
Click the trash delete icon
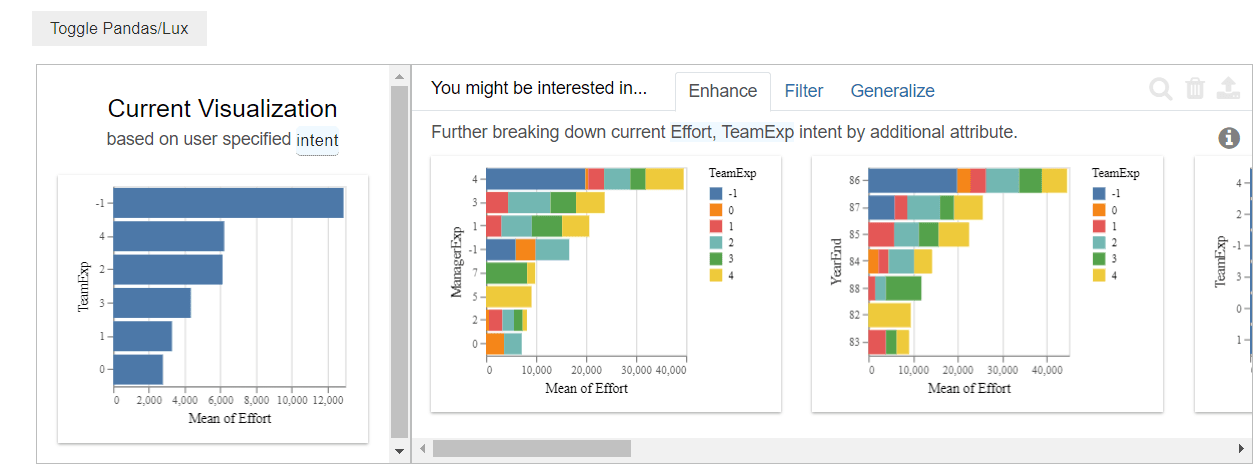click(x=1195, y=89)
